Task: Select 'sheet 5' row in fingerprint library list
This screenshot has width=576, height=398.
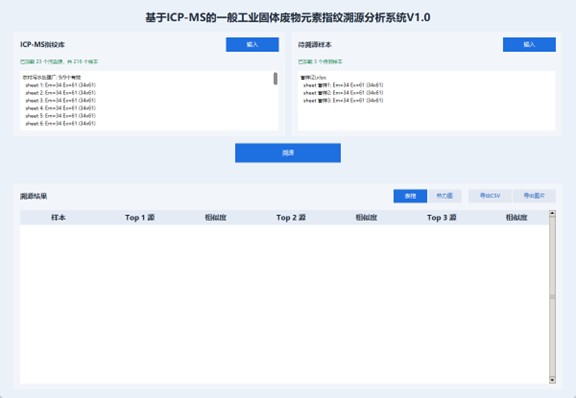Action: click(x=61, y=116)
